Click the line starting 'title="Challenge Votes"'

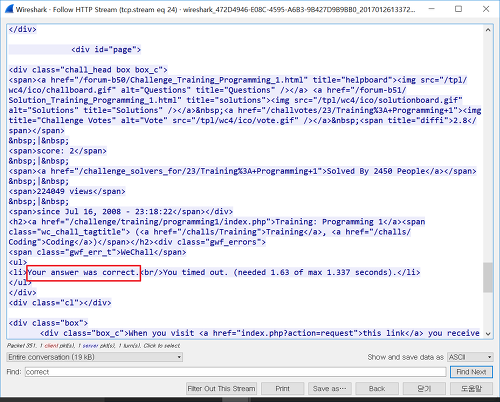pos(243,120)
